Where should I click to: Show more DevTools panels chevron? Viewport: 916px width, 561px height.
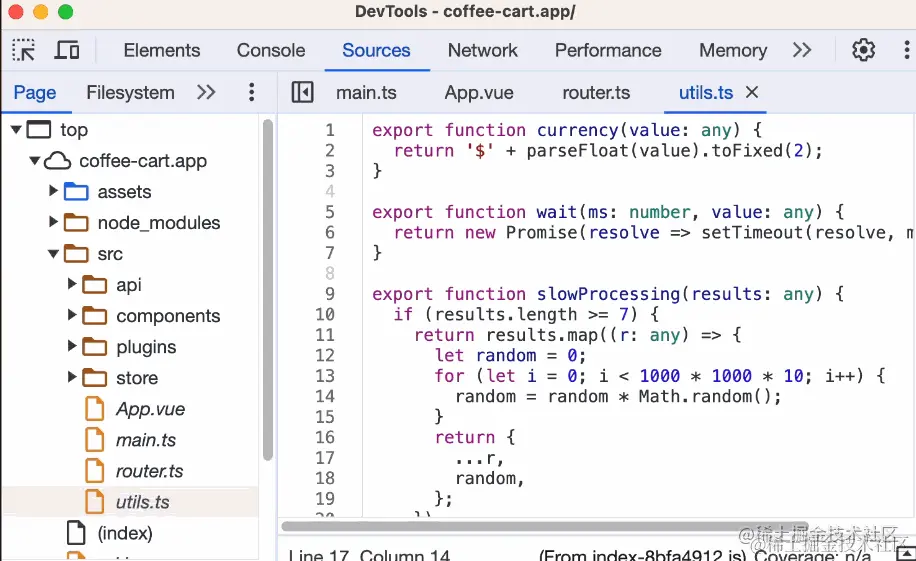point(802,50)
